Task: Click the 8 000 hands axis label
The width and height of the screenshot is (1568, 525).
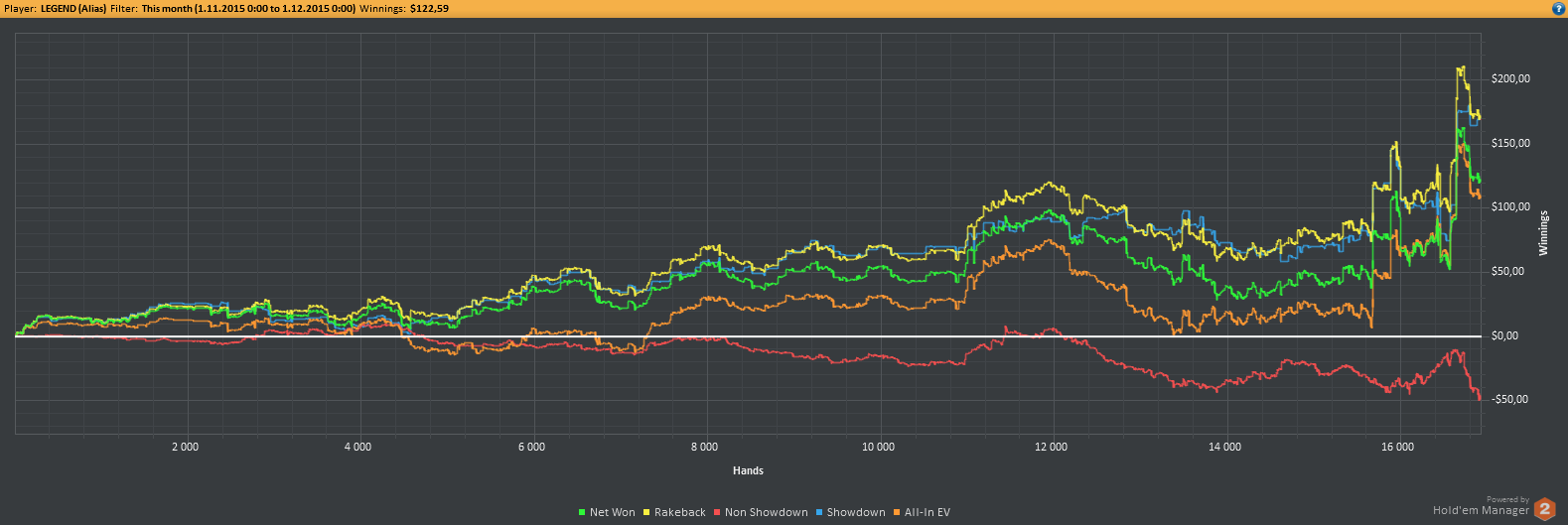Action: click(x=705, y=448)
